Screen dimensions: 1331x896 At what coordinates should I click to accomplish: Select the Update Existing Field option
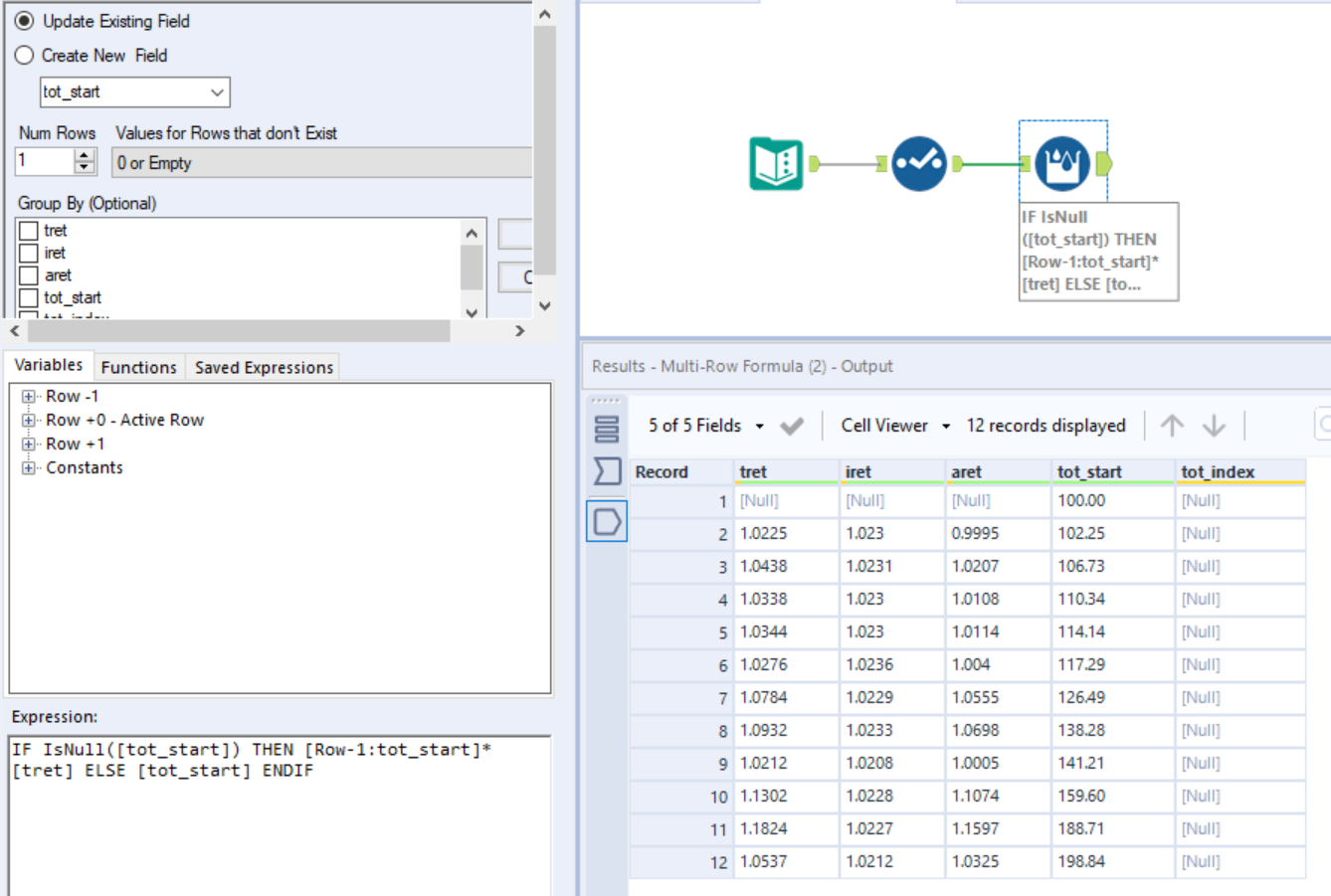25,21
